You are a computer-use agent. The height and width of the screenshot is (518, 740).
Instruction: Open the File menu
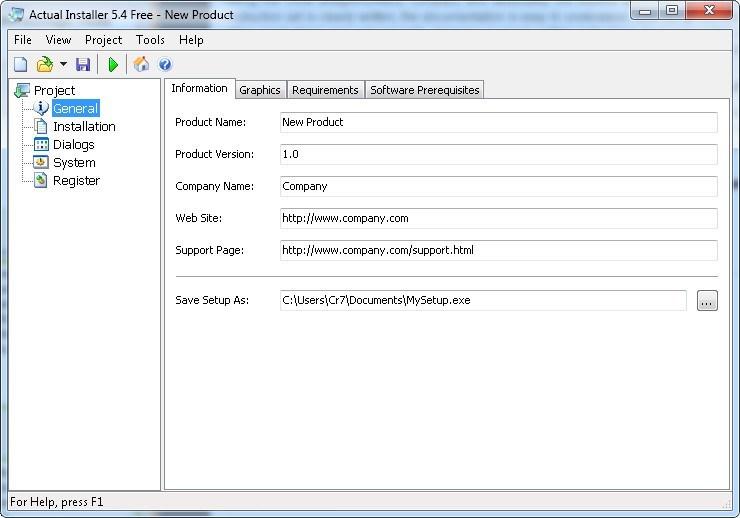pos(23,40)
